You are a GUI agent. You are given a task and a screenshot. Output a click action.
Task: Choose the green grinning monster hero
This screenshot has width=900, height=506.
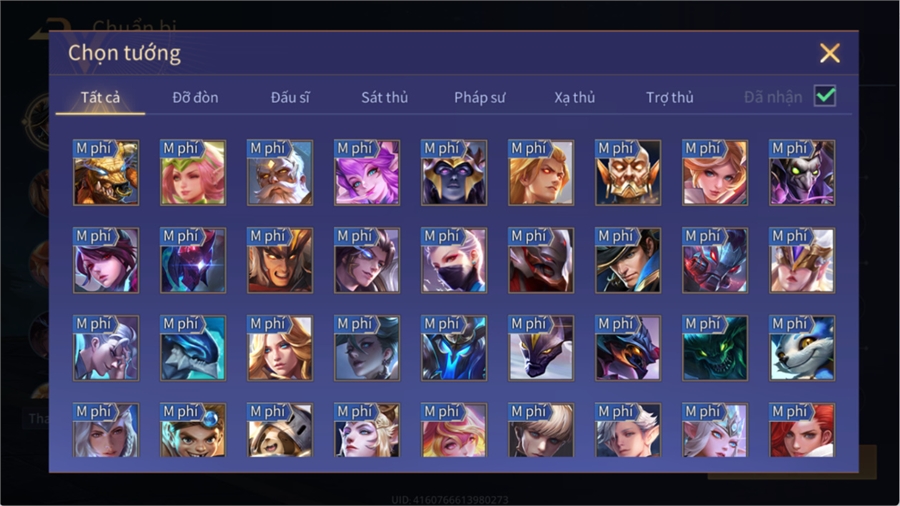click(715, 348)
